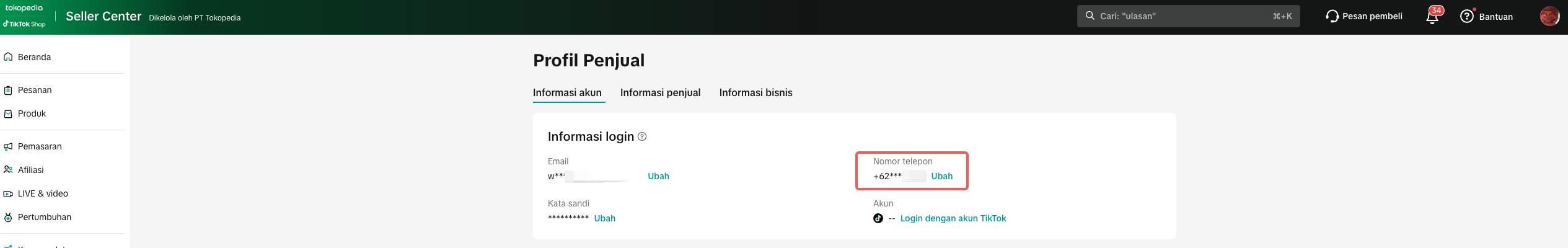Click Login dengan akun TikTok link
Screen dimensions: 1568x248
(953, 218)
